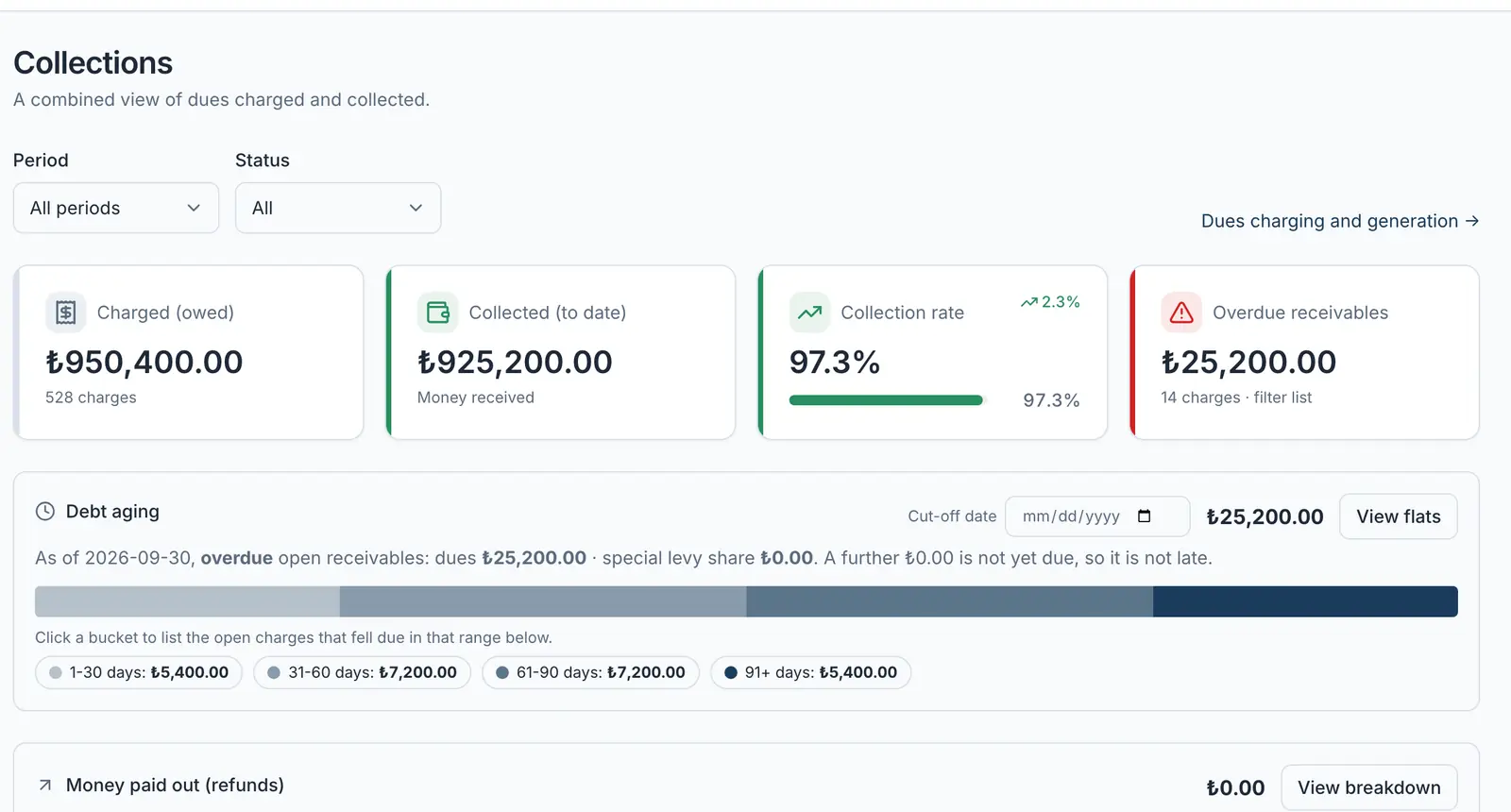Viewport: 1511px width, 812px height.
Task: Click the ₺950,400.00 charged amount
Action: 144,362
